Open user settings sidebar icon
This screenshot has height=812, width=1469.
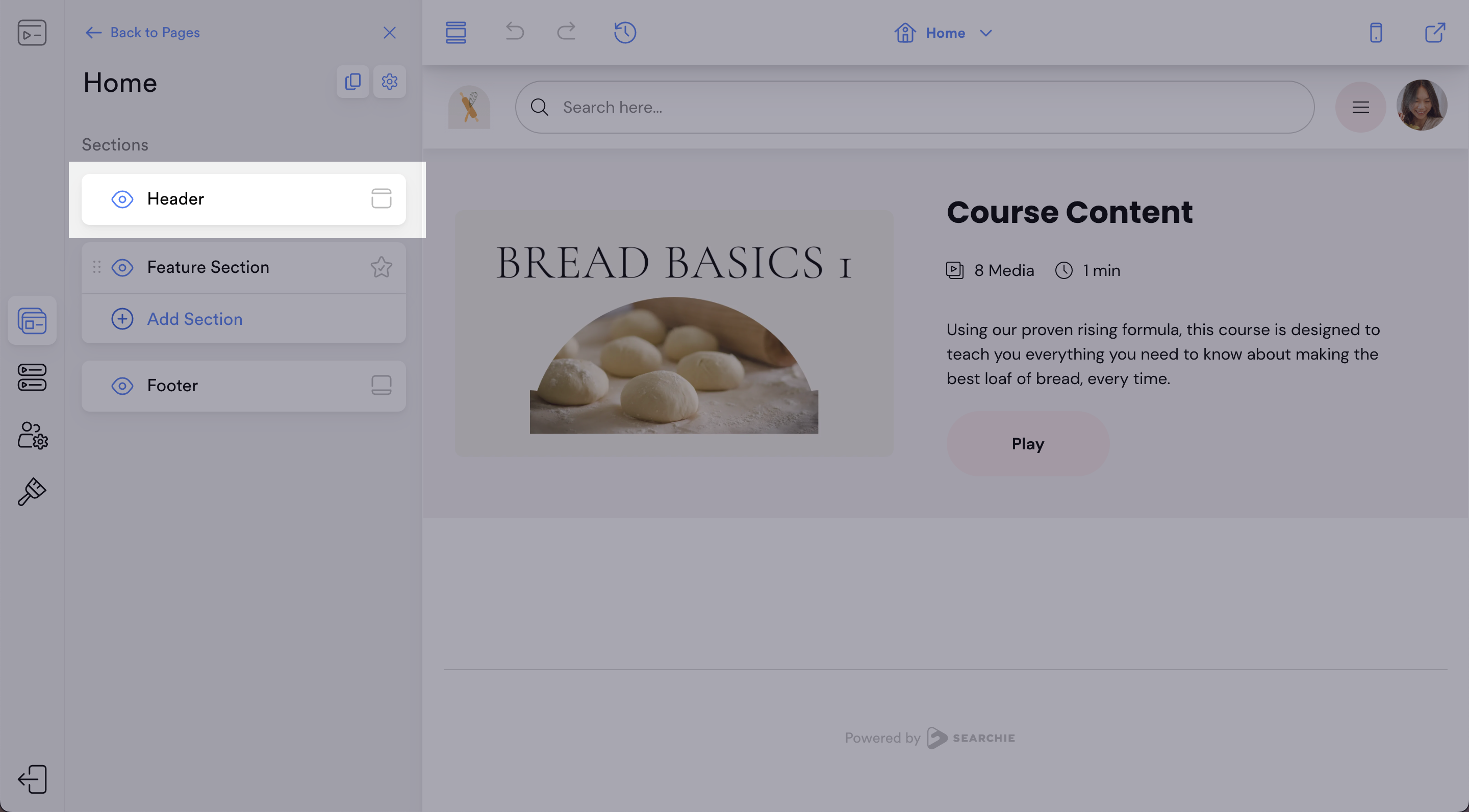(32, 436)
